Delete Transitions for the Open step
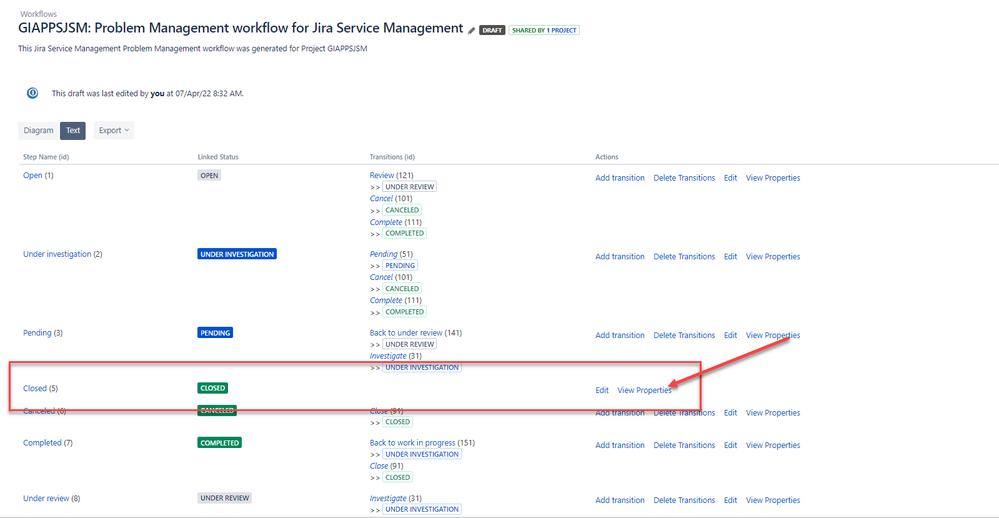This screenshot has width=999, height=518. [684, 178]
